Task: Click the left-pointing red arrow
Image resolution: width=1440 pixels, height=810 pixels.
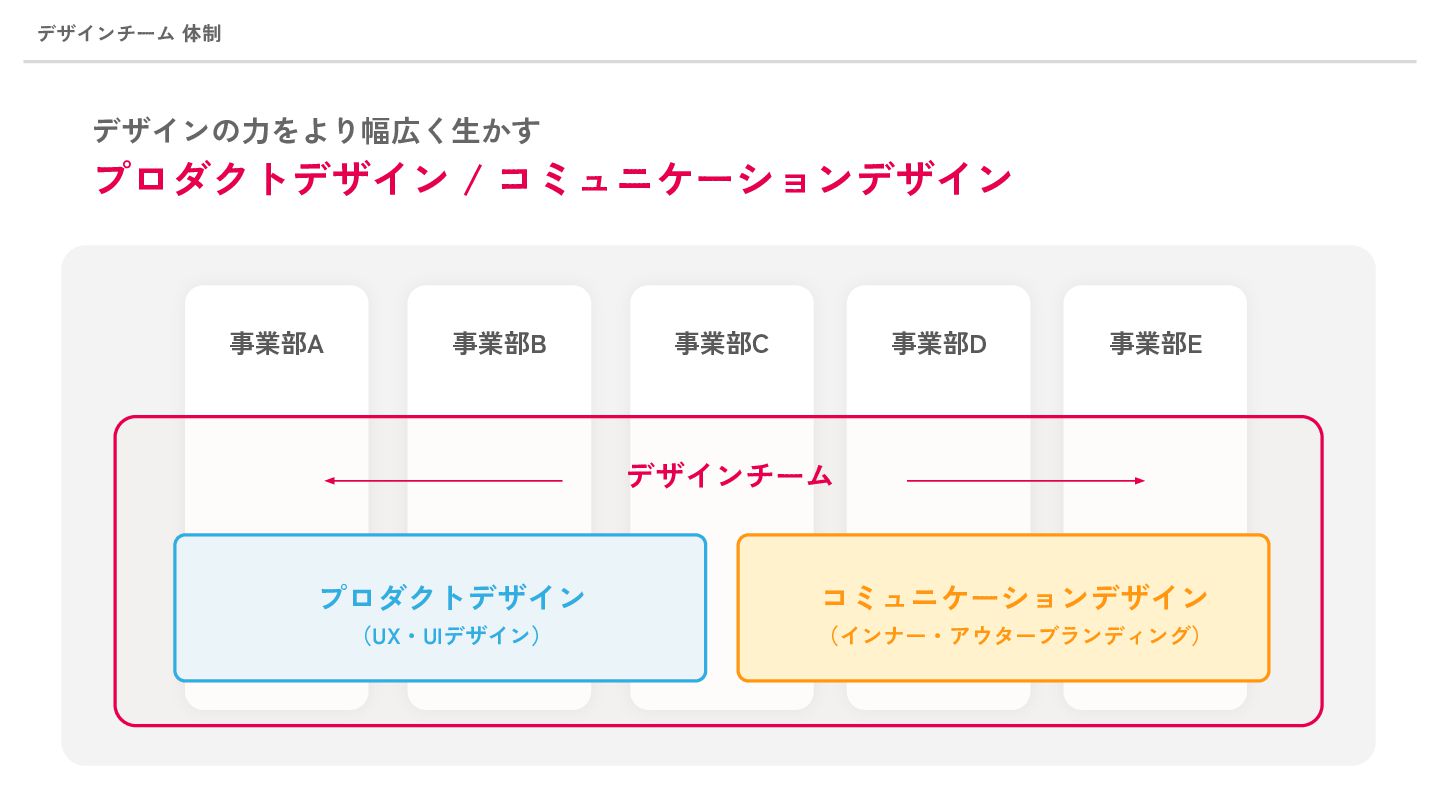Action: coord(443,481)
